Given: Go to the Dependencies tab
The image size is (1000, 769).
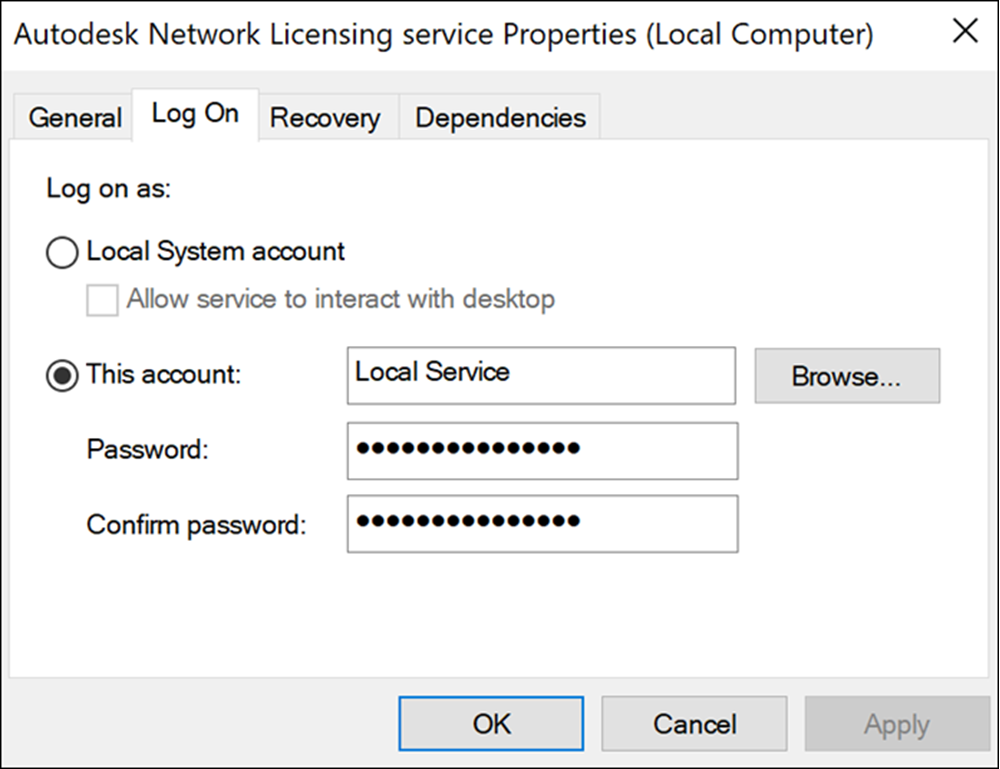Looking at the screenshot, I should [x=500, y=118].
